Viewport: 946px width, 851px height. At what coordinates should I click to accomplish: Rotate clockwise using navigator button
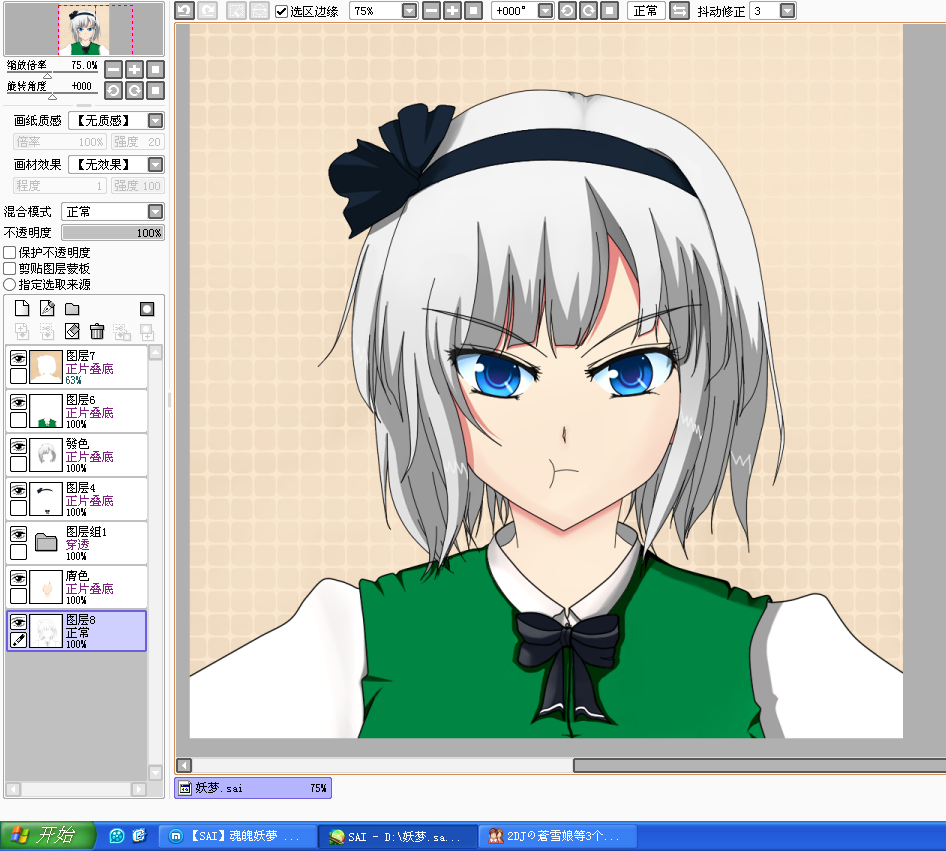click(135, 90)
